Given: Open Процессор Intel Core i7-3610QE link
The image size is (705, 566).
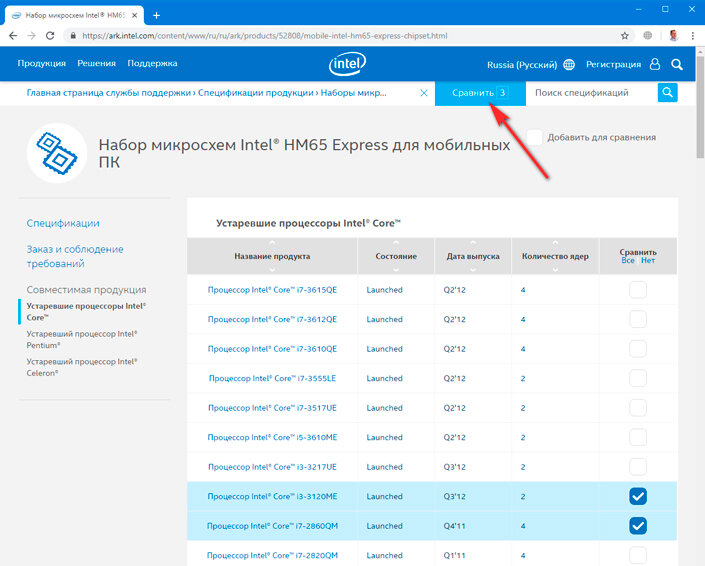Looking at the screenshot, I should pos(272,349).
